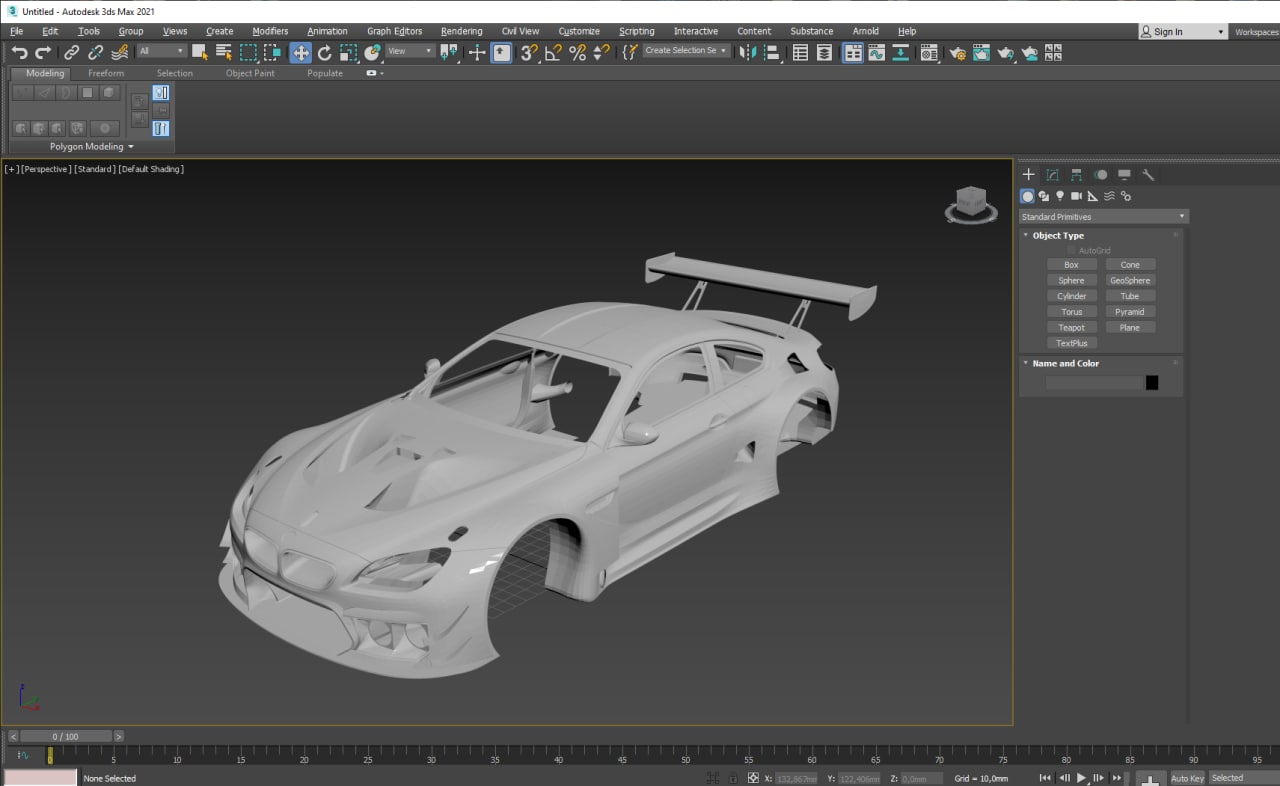
Task: Toggle Window/Crossing selection mode
Action: pyautogui.click(x=272, y=52)
